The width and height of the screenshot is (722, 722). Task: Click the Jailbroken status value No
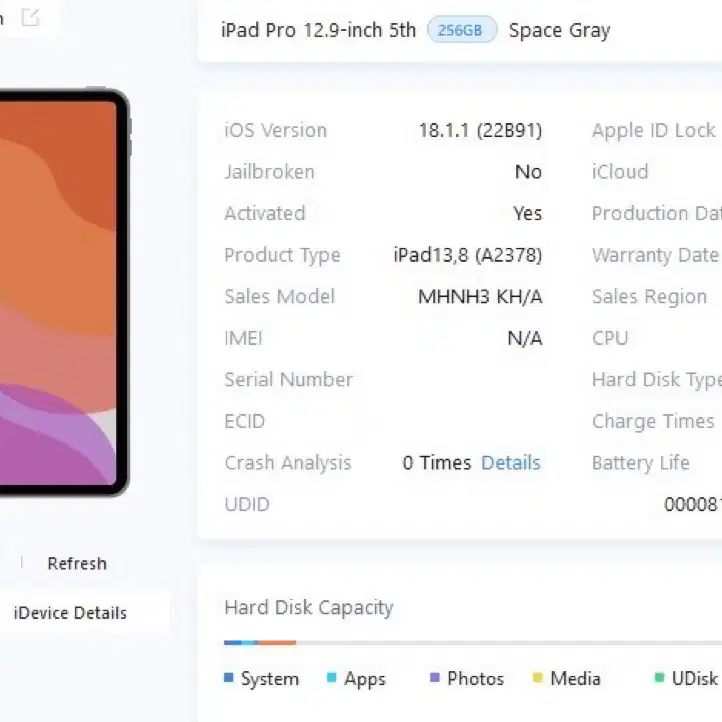pos(528,172)
